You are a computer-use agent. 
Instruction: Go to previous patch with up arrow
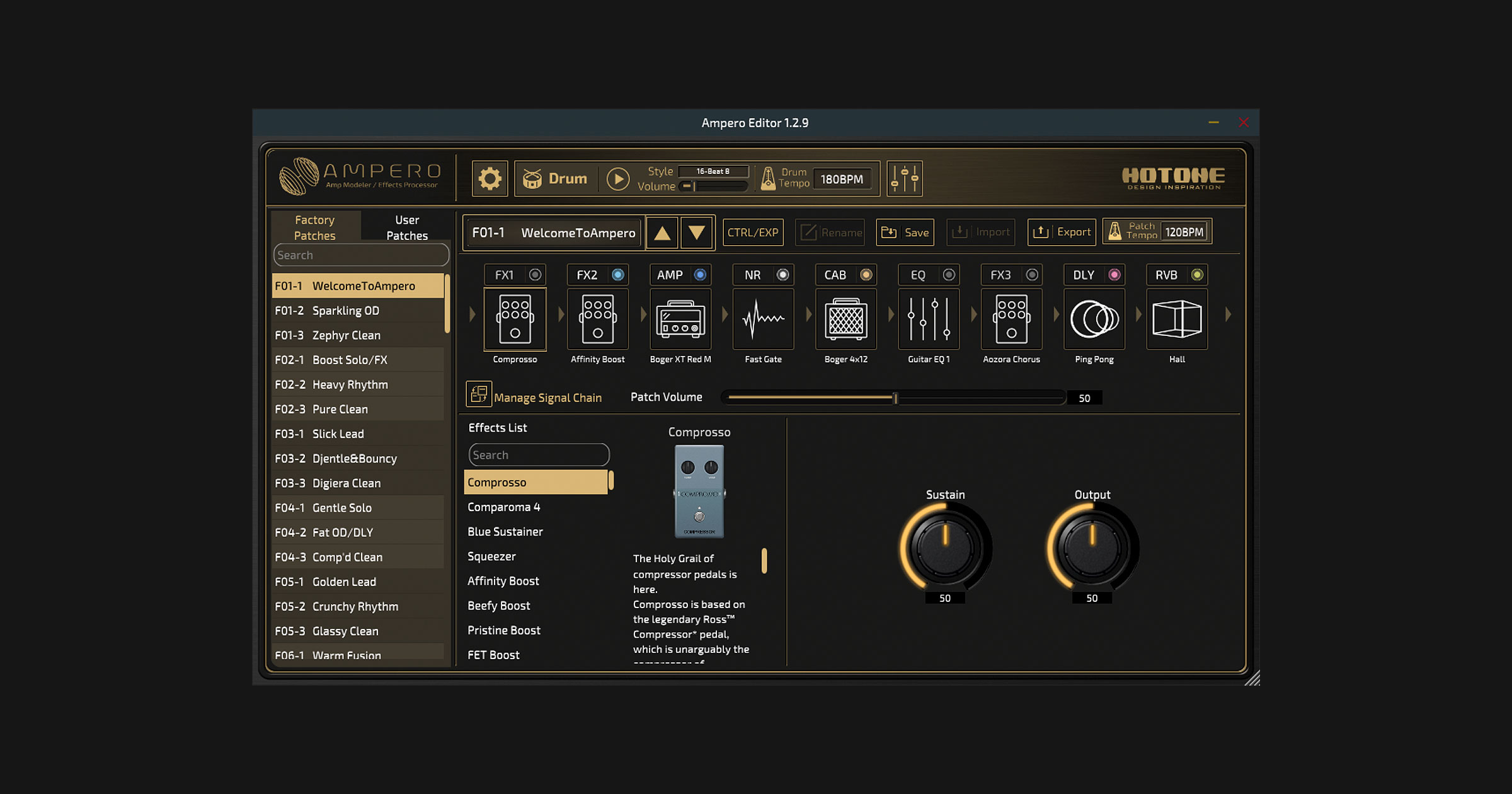click(x=661, y=233)
